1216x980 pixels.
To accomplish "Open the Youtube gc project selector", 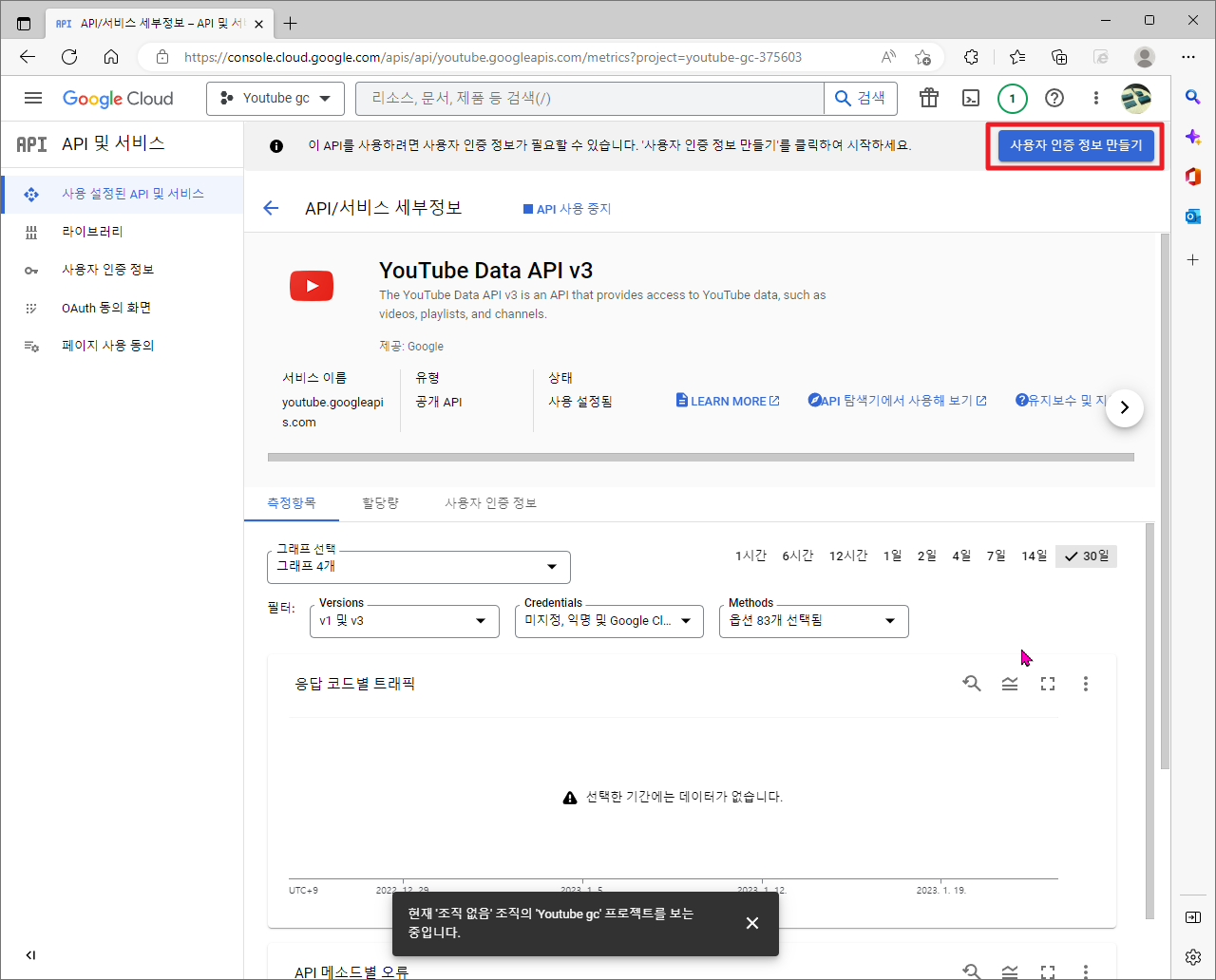I will (275, 98).
